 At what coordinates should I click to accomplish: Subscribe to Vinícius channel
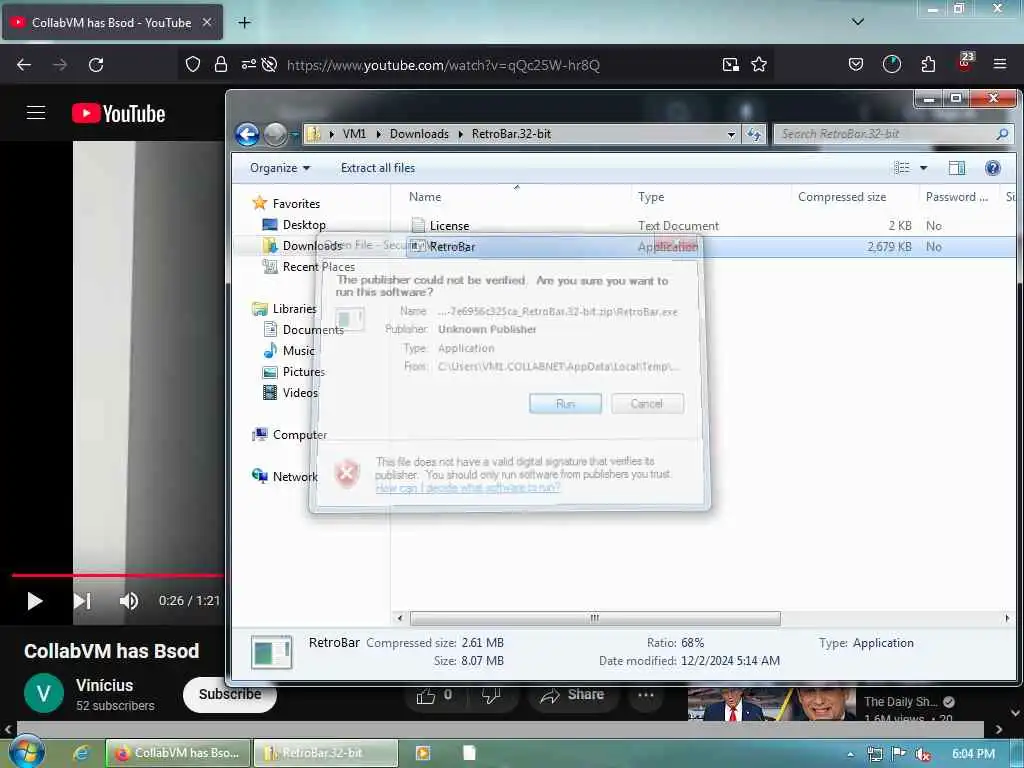point(229,694)
